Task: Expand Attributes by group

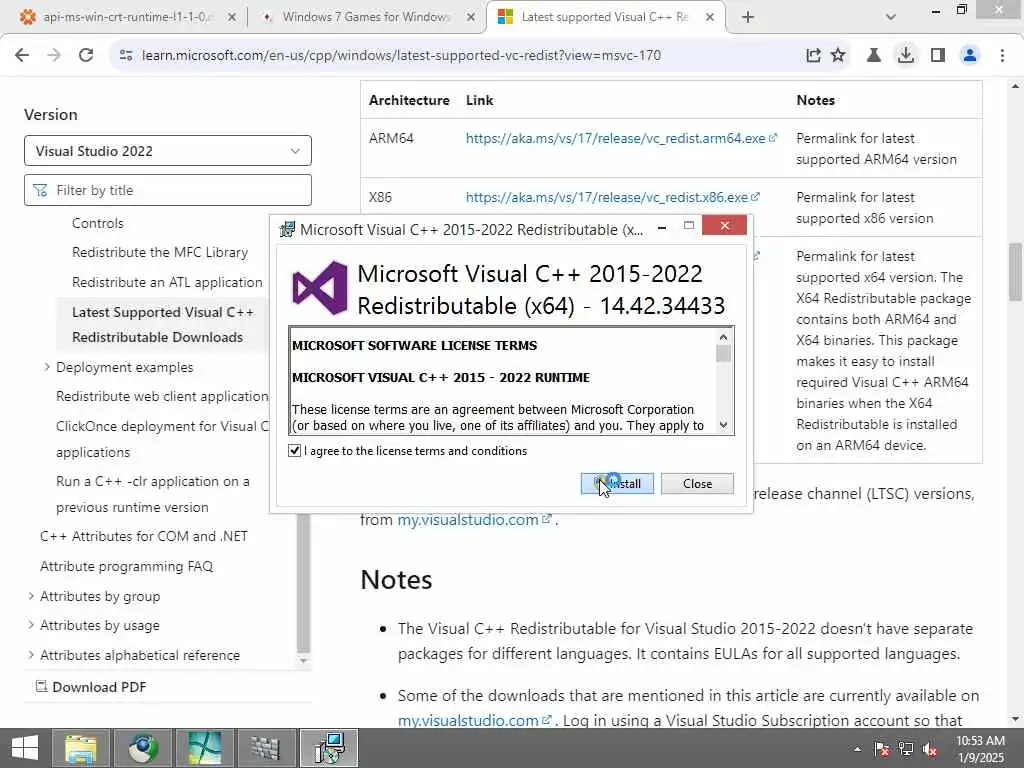Action: click(x=31, y=596)
